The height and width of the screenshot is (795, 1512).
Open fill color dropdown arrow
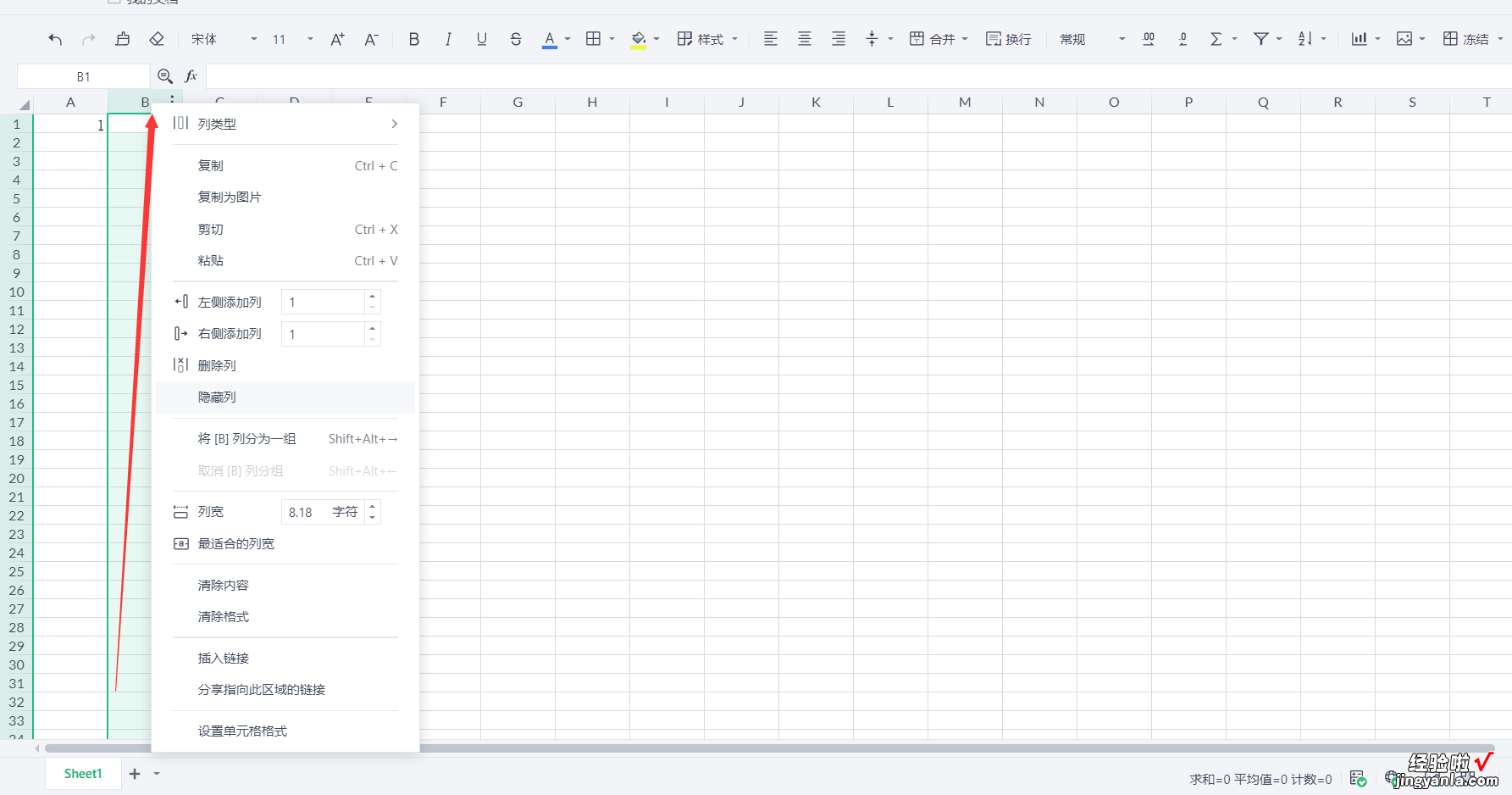656,39
